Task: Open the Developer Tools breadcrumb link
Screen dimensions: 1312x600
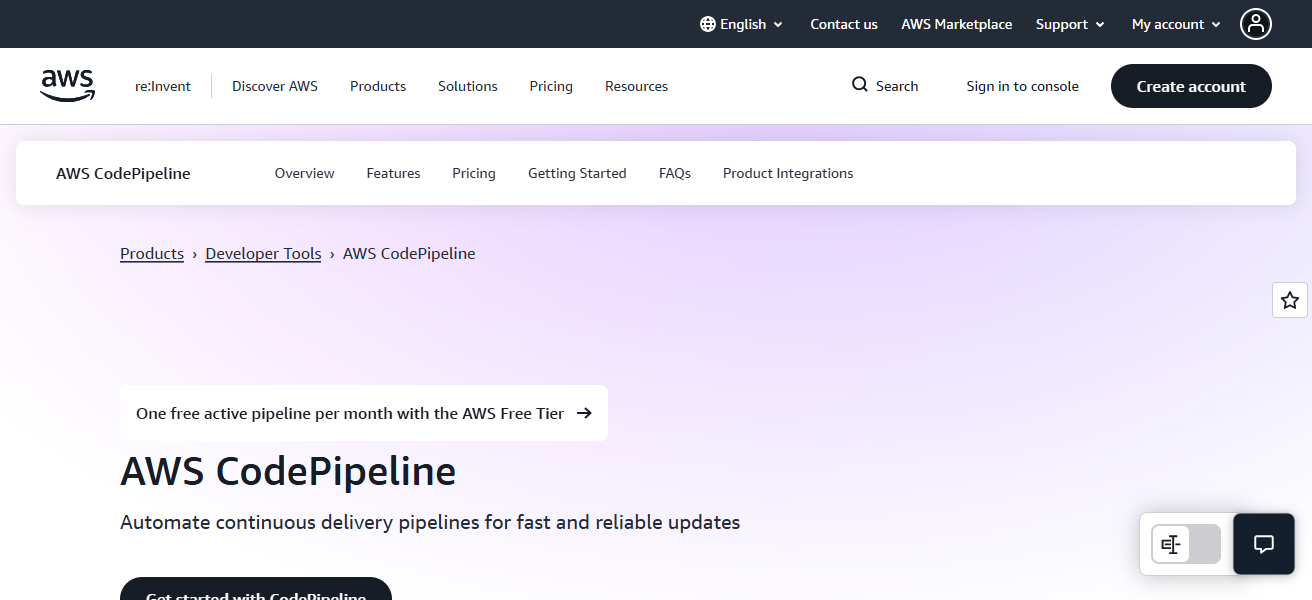Action: [262, 253]
